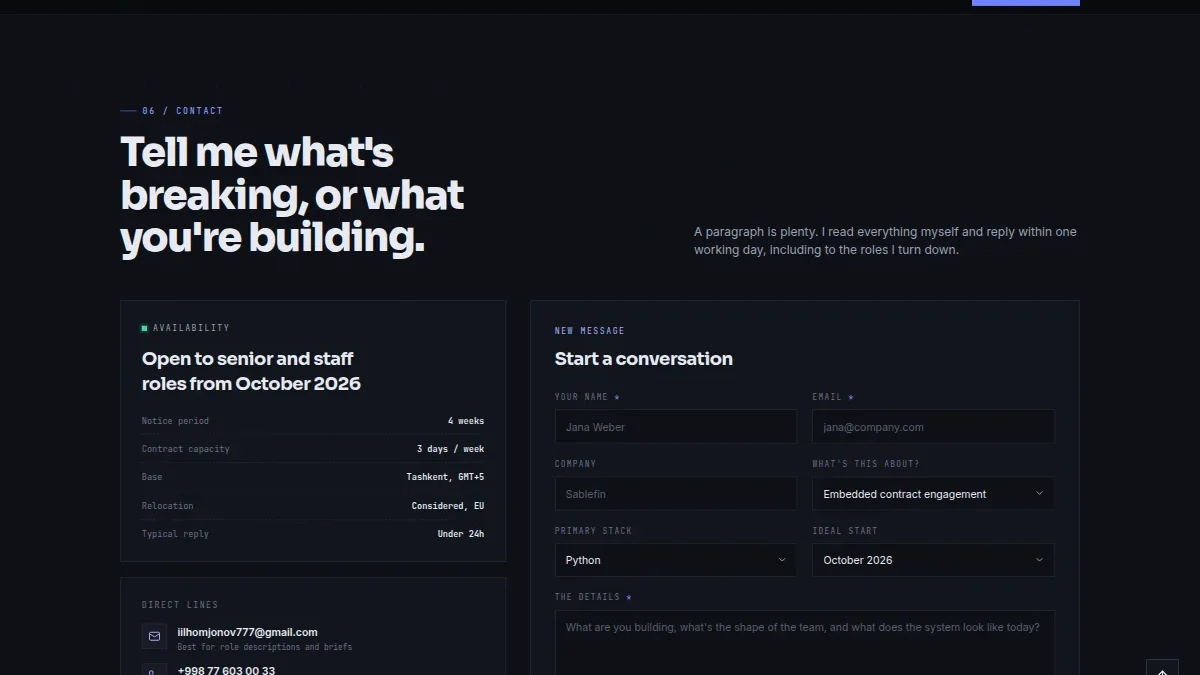Focus the Email field with jana@company.com placeholder

[x=933, y=426]
